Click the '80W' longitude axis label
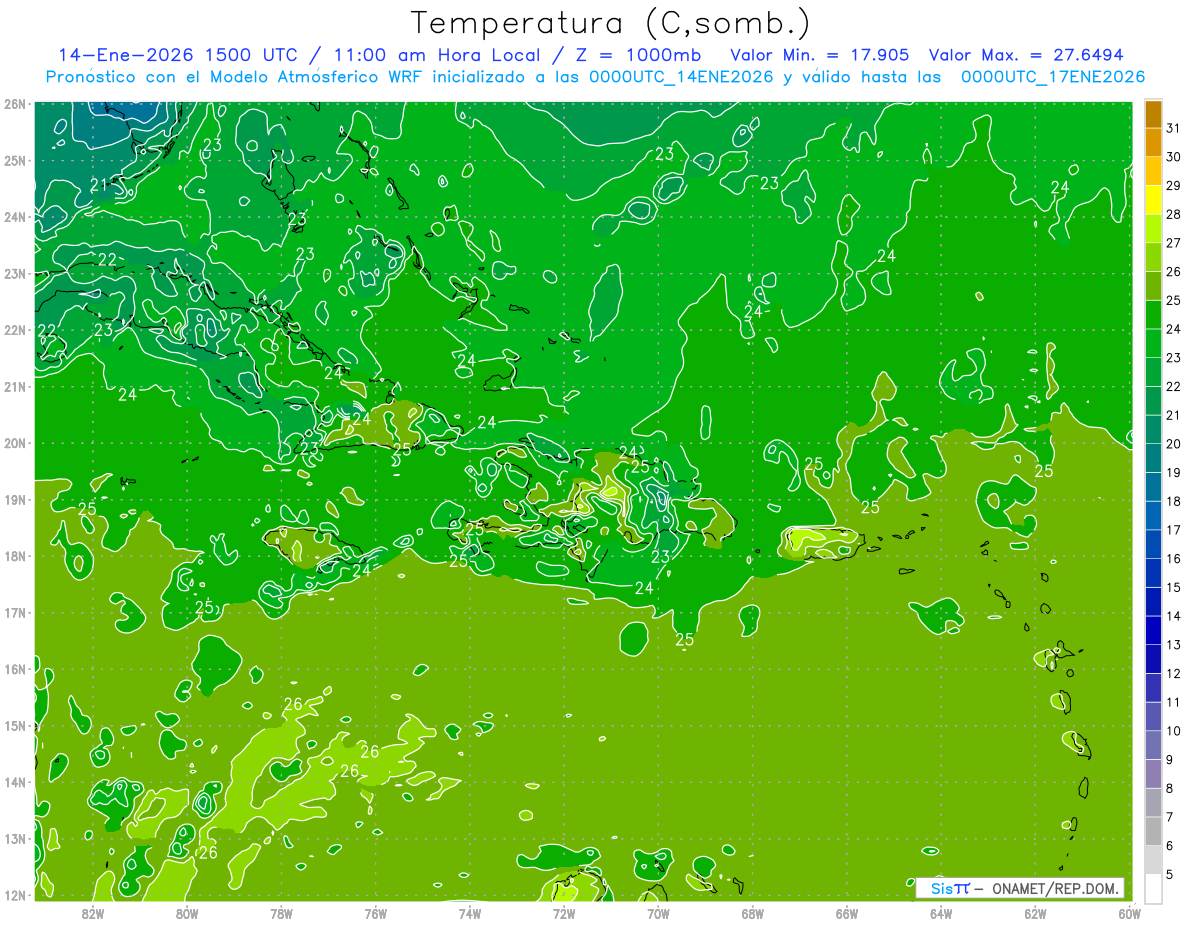The height and width of the screenshot is (927, 1200). (187, 912)
